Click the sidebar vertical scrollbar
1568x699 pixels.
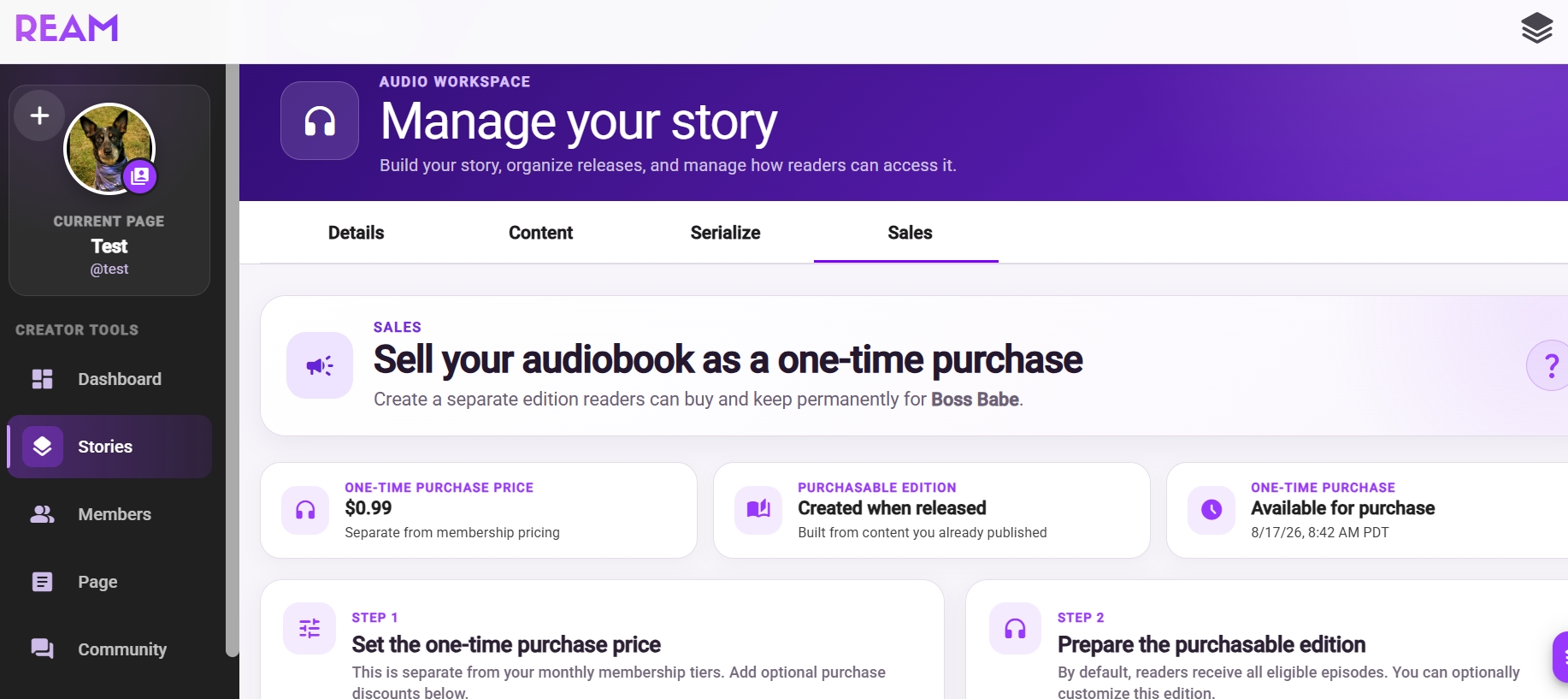[x=233, y=359]
